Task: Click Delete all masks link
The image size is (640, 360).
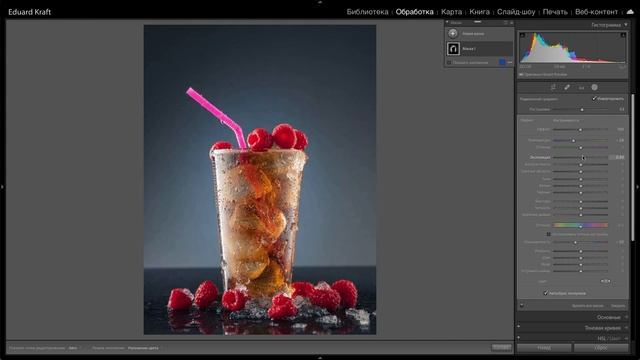Action: tap(587, 306)
